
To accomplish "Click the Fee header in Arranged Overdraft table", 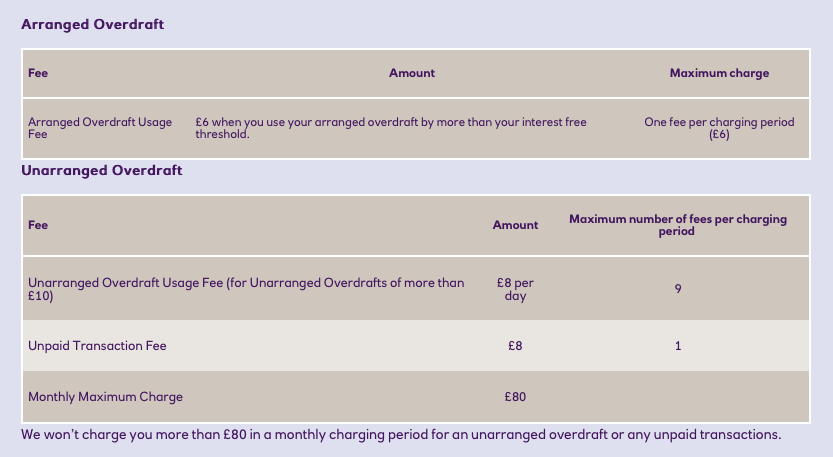I will point(38,73).
